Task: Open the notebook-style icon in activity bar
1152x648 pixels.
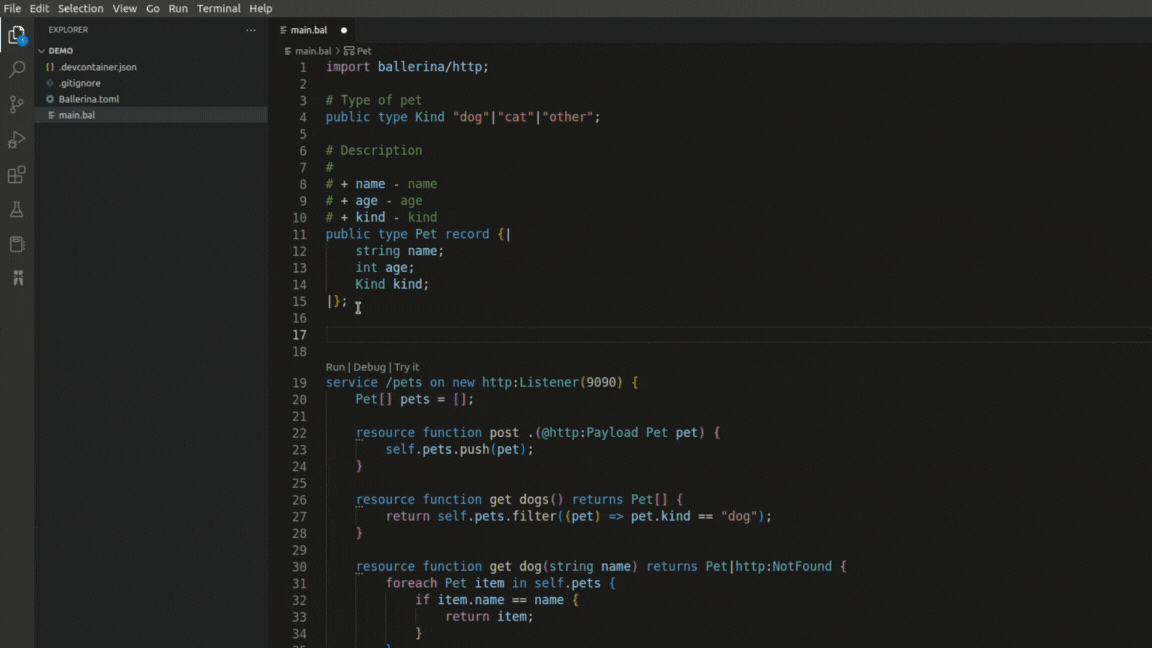Action: pos(17,244)
